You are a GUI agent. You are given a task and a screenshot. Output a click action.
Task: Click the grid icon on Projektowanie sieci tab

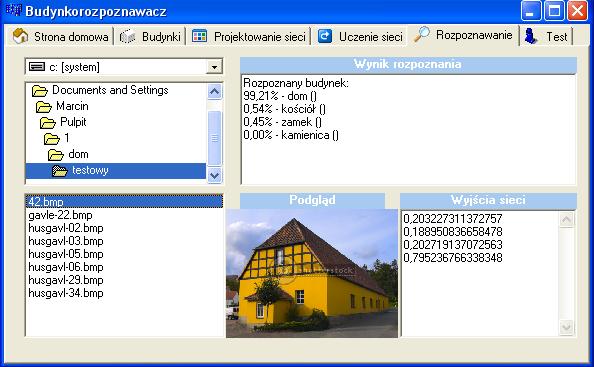pyautogui.click(x=199, y=36)
